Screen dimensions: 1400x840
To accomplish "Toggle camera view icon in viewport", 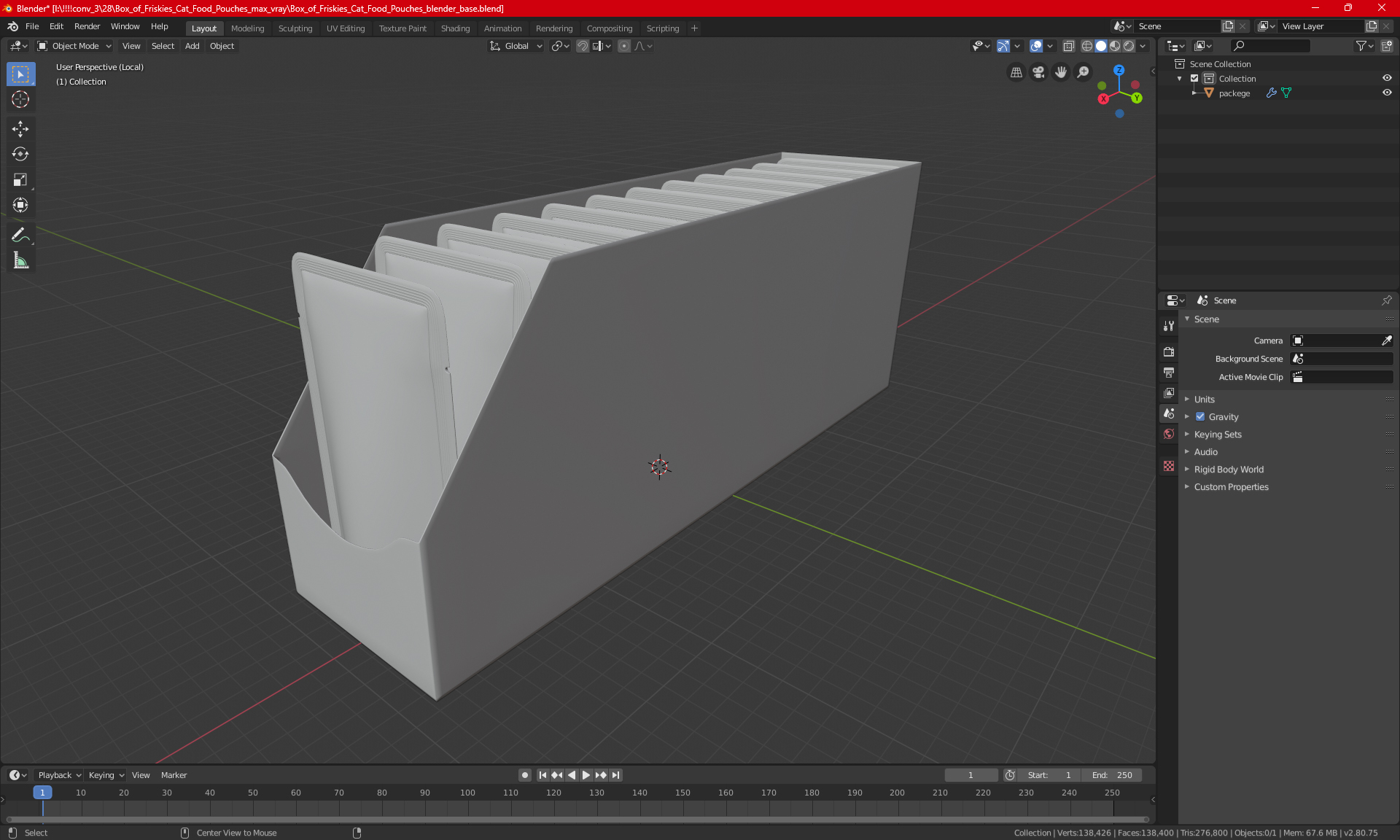I will (1038, 72).
